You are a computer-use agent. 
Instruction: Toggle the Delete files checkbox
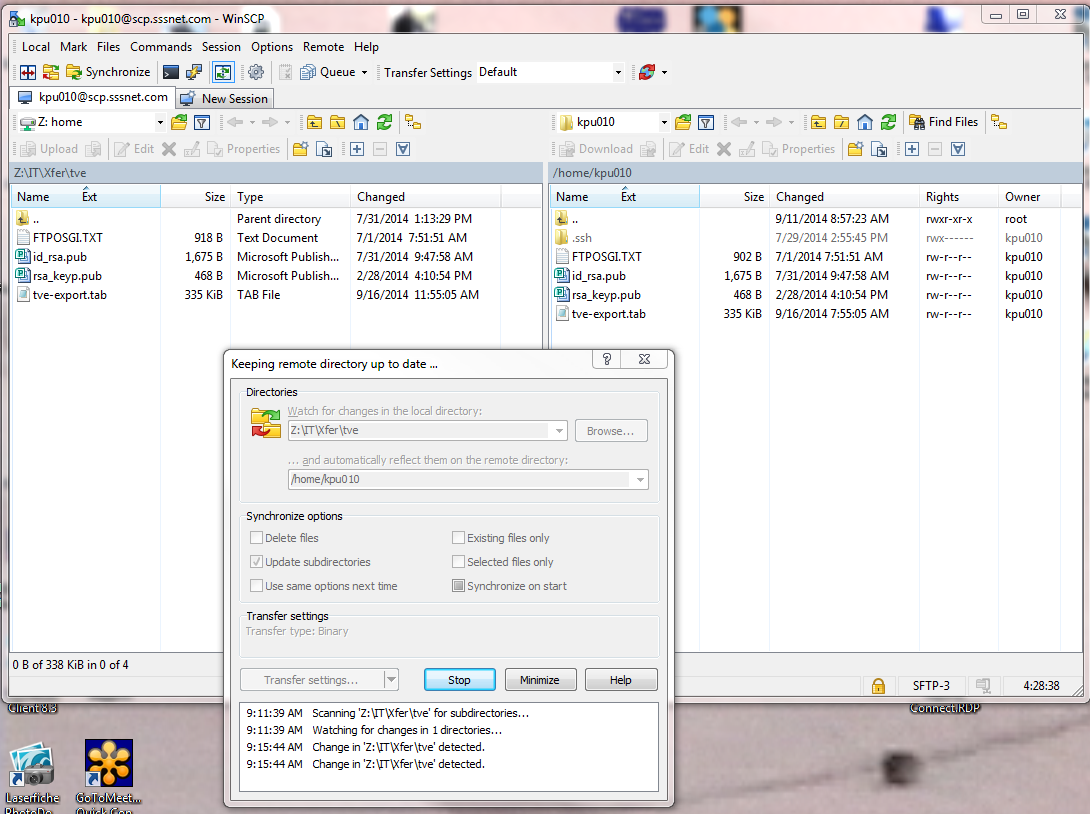pos(257,538)
